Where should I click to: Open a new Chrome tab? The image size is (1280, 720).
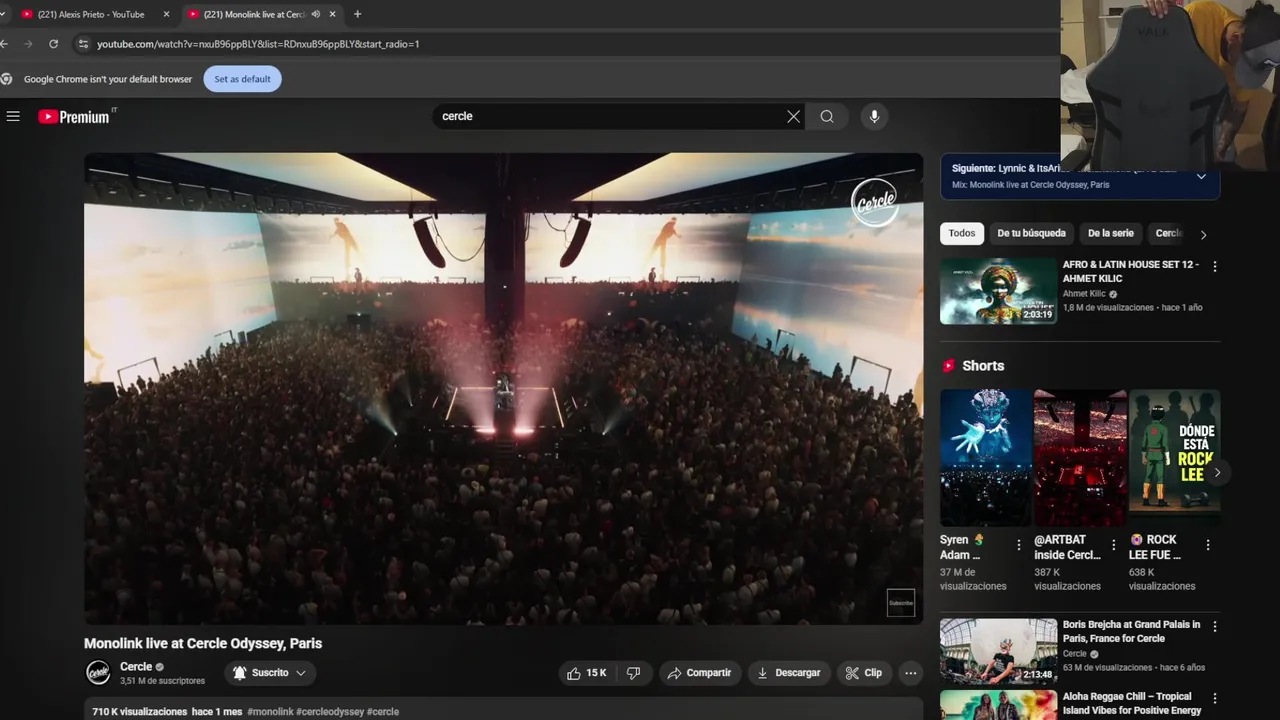pos(357,14)
